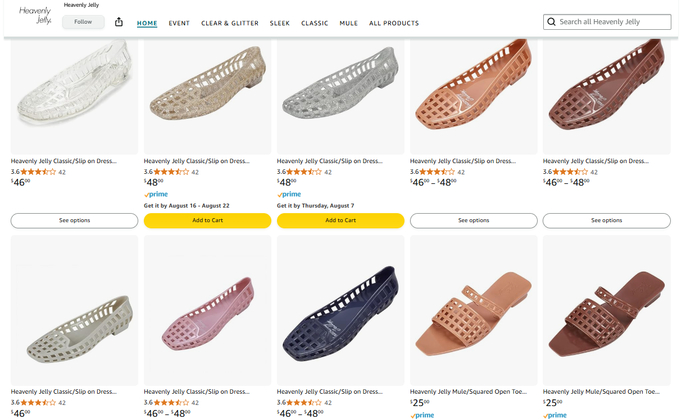Screen dimensions: 700x419
Task: Open the HOME tab
Action: pos(147,23)
